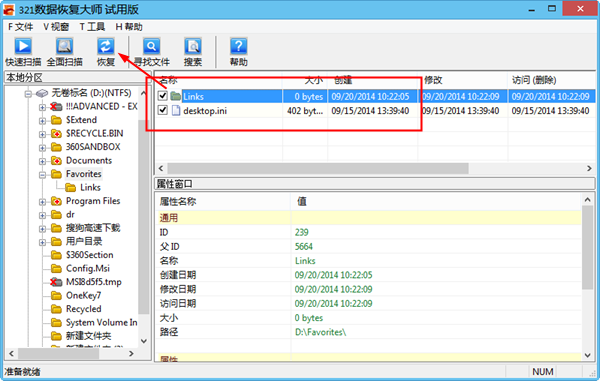
Task: Select the $360Section folder in tree
Action: [x=90, y=255]
